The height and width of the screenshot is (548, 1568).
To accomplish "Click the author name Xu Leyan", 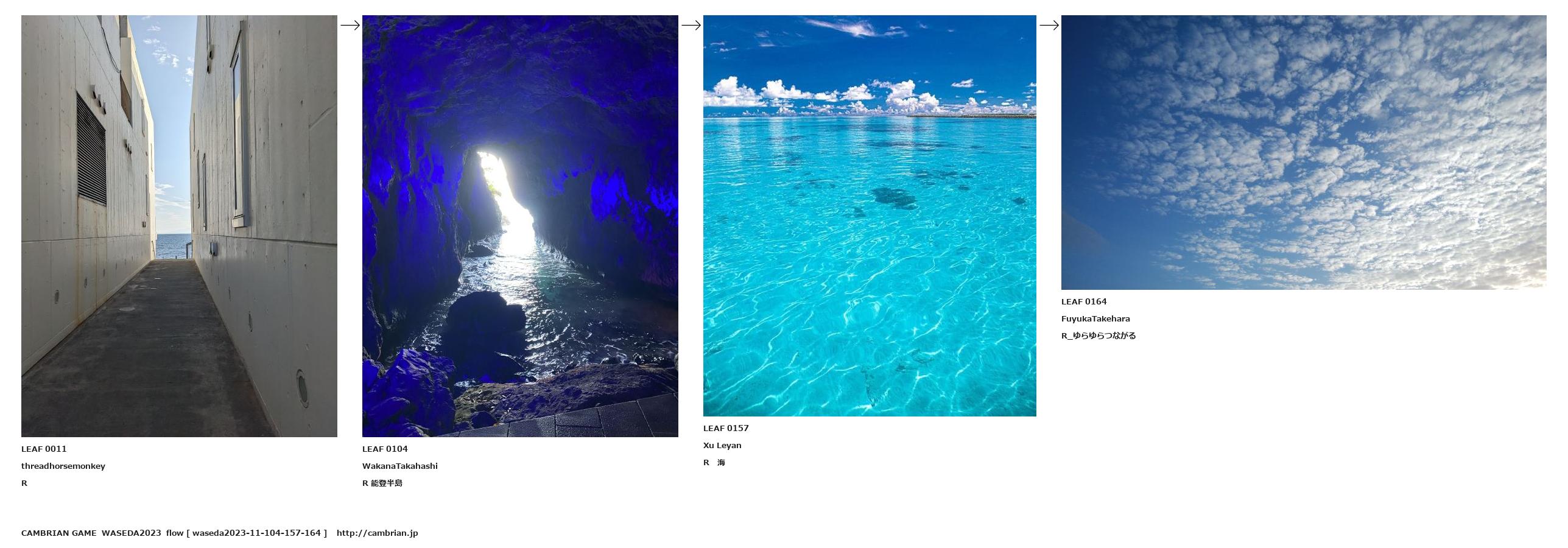I will [722, 445].
